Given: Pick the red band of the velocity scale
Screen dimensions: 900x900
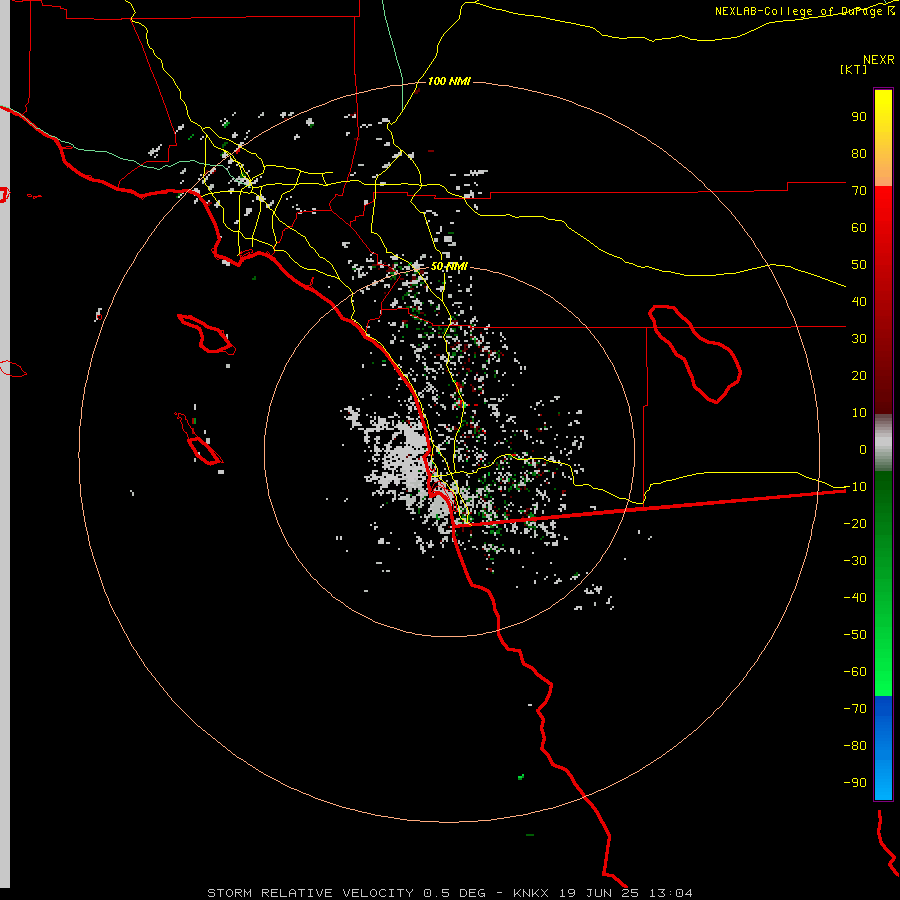Looking at the screenshot, I should tap(883, 300).
